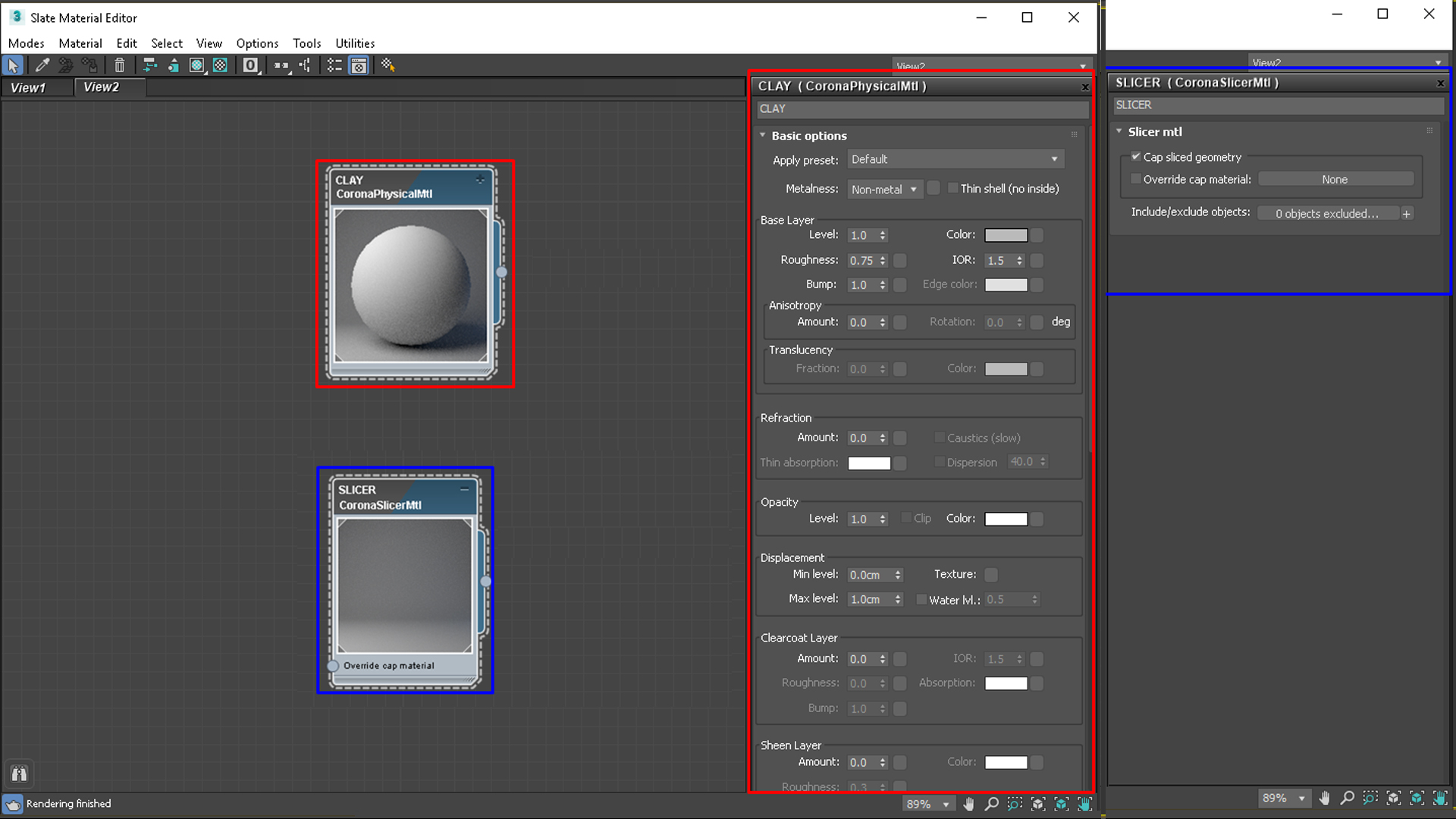The height and width of the screenshot is (819, 1456).
Task: Click Select by Material icon
Action: (388, 65)
